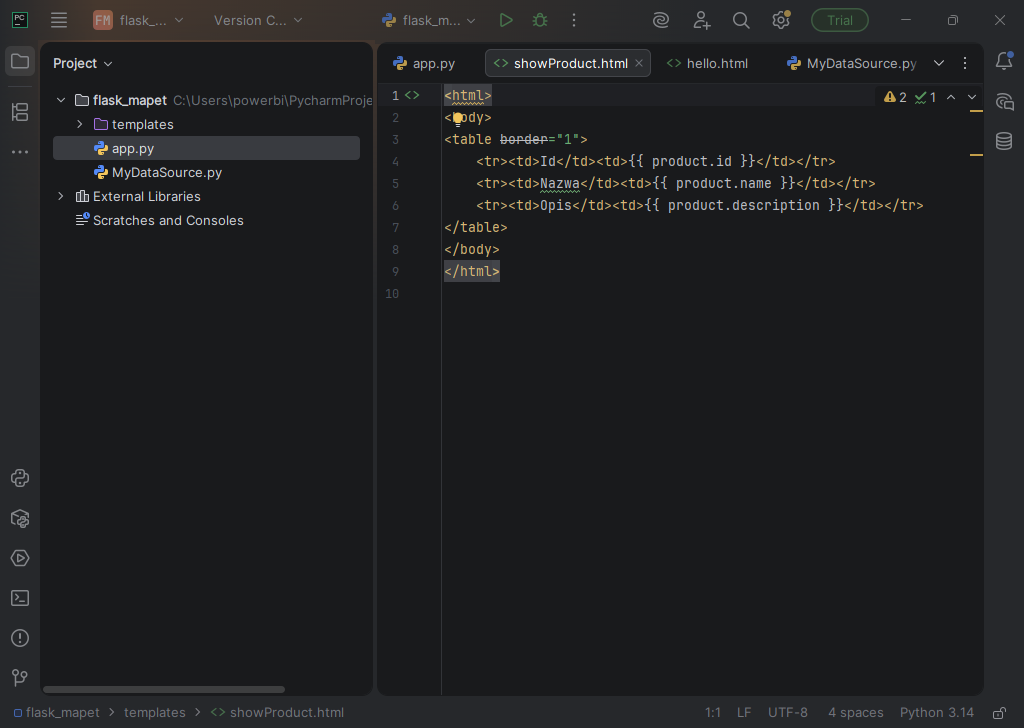
Task: Click the warnings count indicator
Action: point(895,97)
